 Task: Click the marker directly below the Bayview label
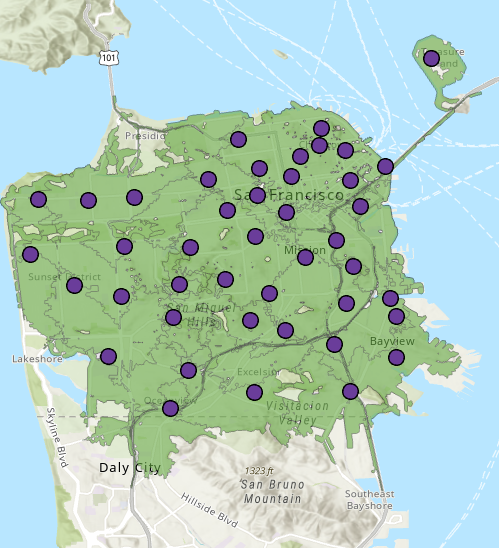click(x=396, y=358)
